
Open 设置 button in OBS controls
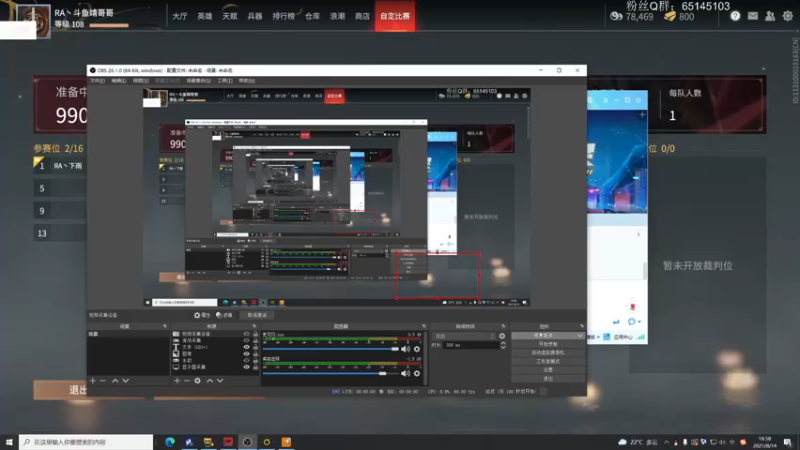click(x=548, y=370)
